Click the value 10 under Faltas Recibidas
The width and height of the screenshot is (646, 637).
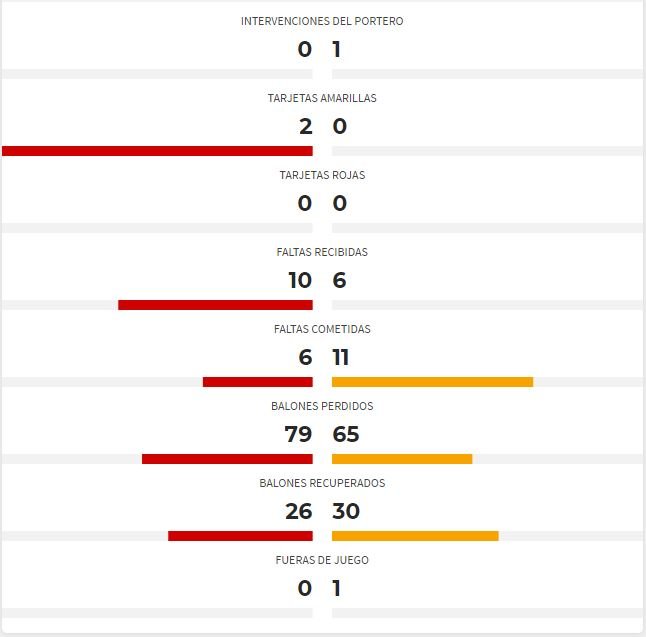[x=300, y=280]
